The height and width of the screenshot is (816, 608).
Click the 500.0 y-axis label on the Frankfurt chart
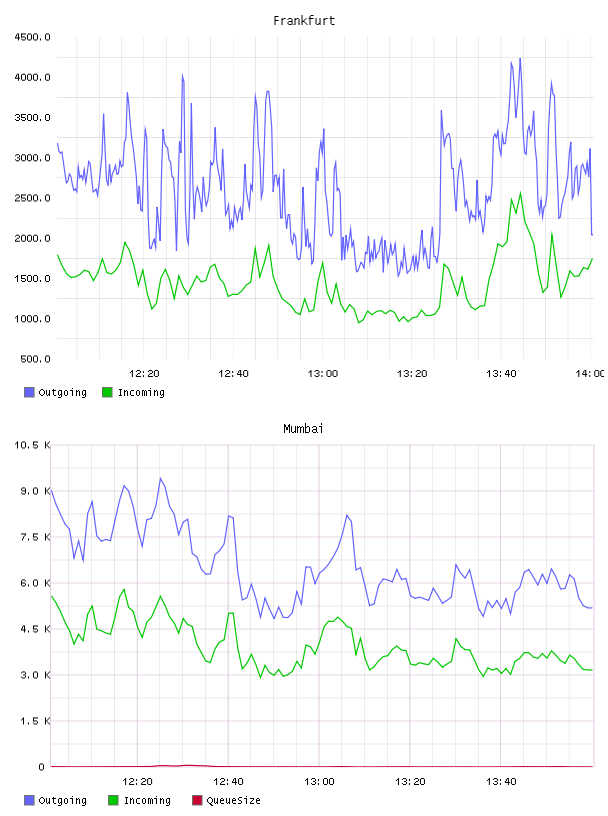35,359
